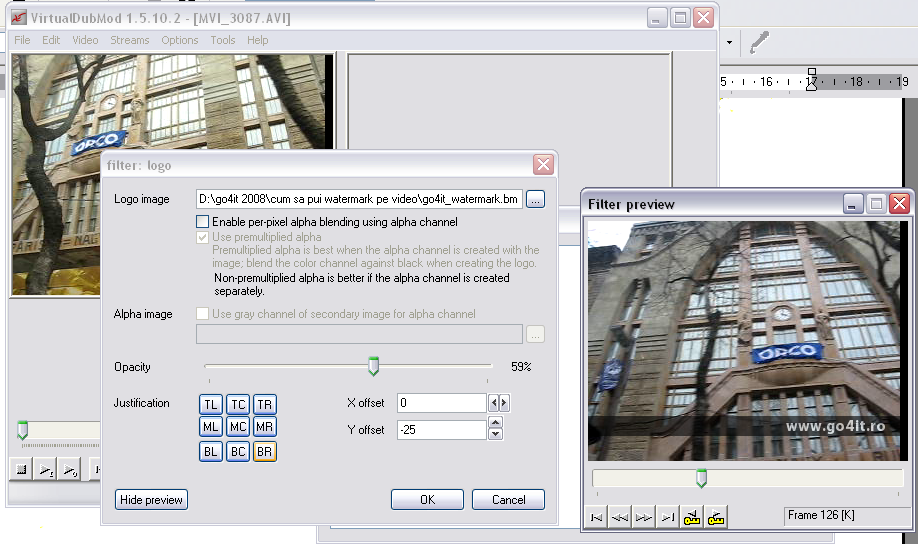Image resolution: width=918 pixels, height=544 pixels.
Task: Go to first frame in Filter preview
Action: click(597, 517)
